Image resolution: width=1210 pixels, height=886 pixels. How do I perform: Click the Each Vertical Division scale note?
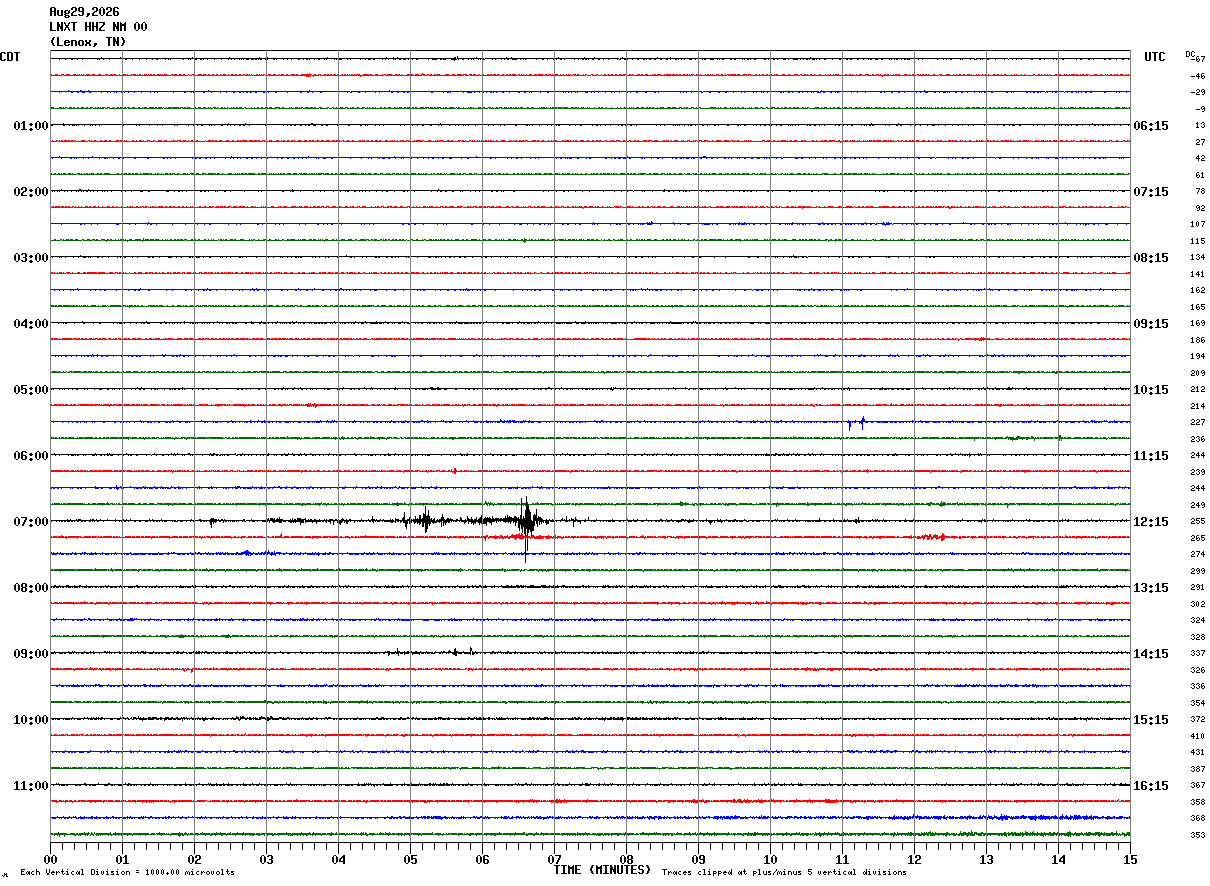[127, 872]
